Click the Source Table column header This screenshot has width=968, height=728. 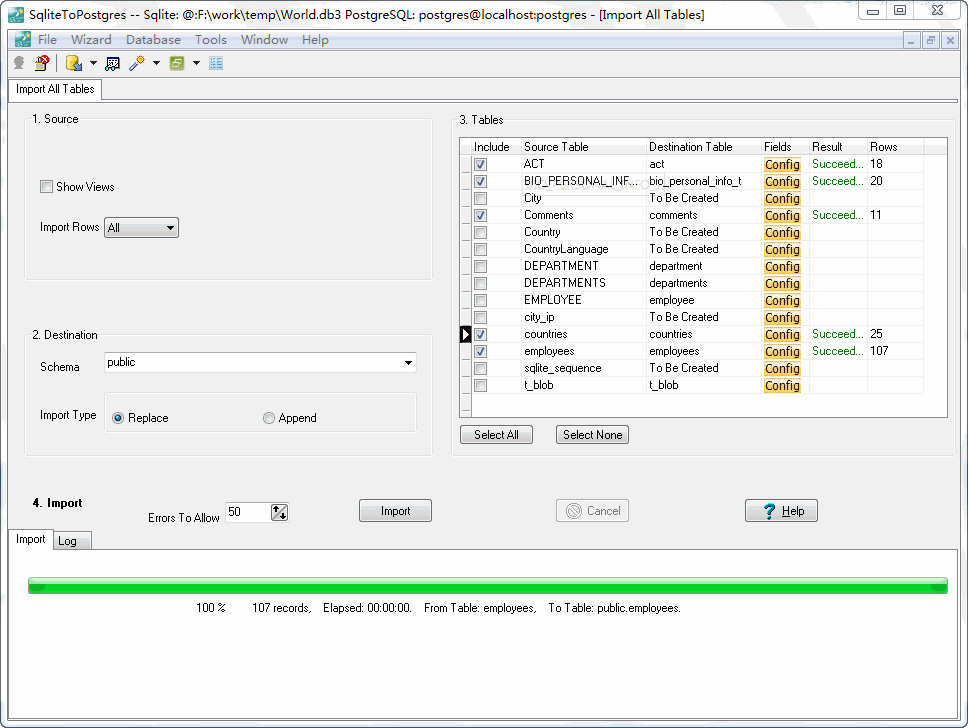point(583,147)
